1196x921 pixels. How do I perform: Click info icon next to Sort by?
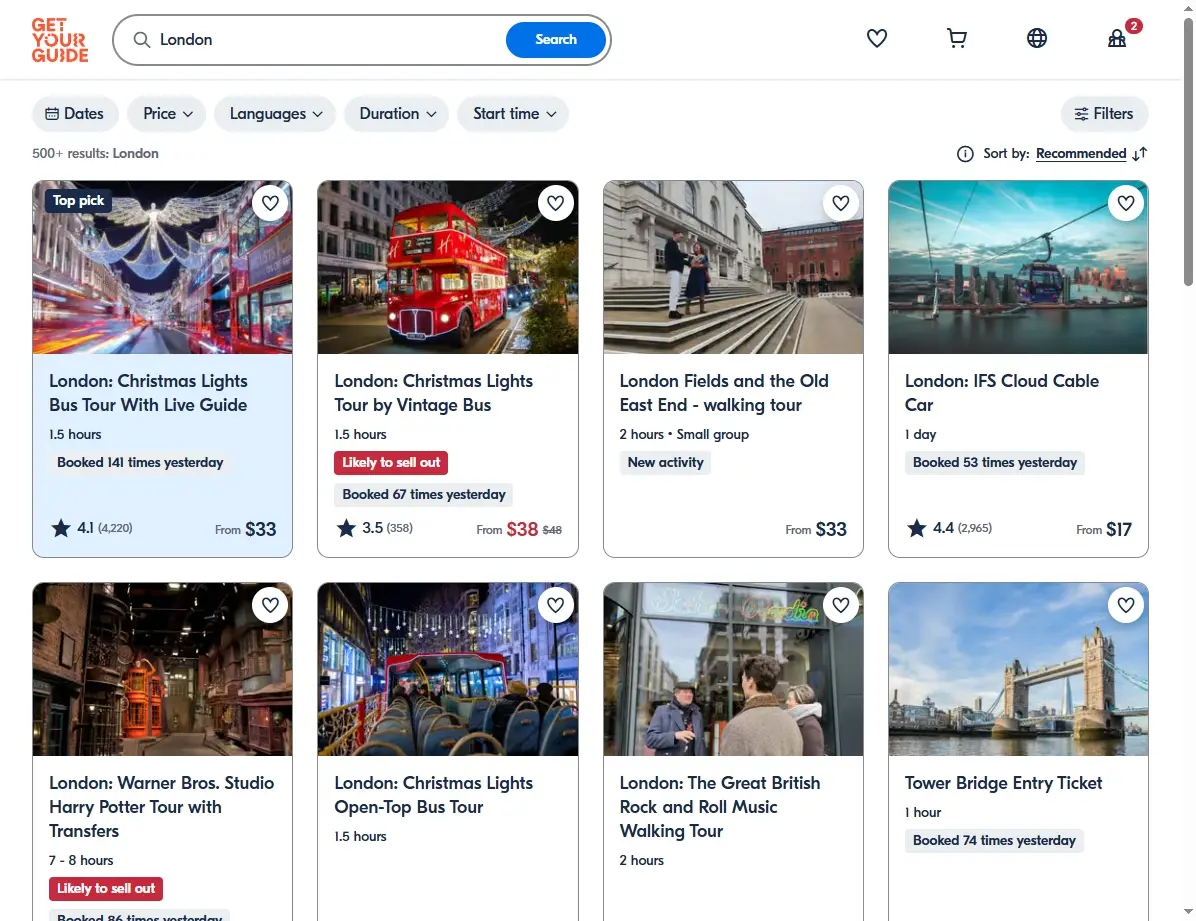pos(965,154)
